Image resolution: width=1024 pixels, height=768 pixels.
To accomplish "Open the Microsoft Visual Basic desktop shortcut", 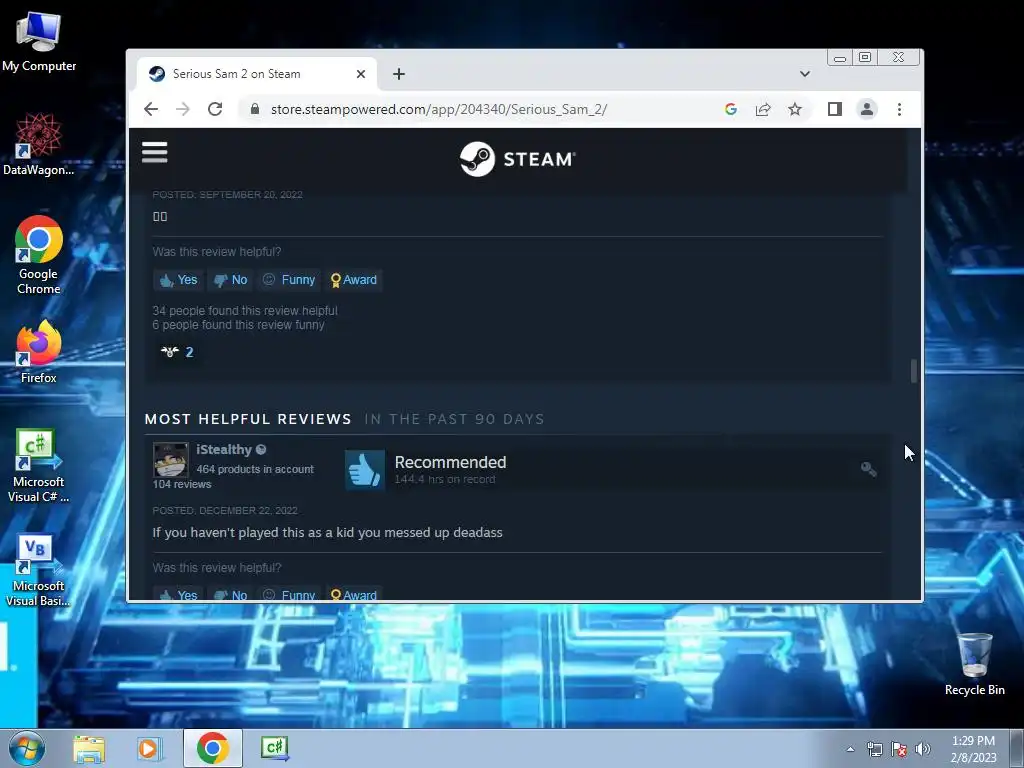I will [39, 570].
